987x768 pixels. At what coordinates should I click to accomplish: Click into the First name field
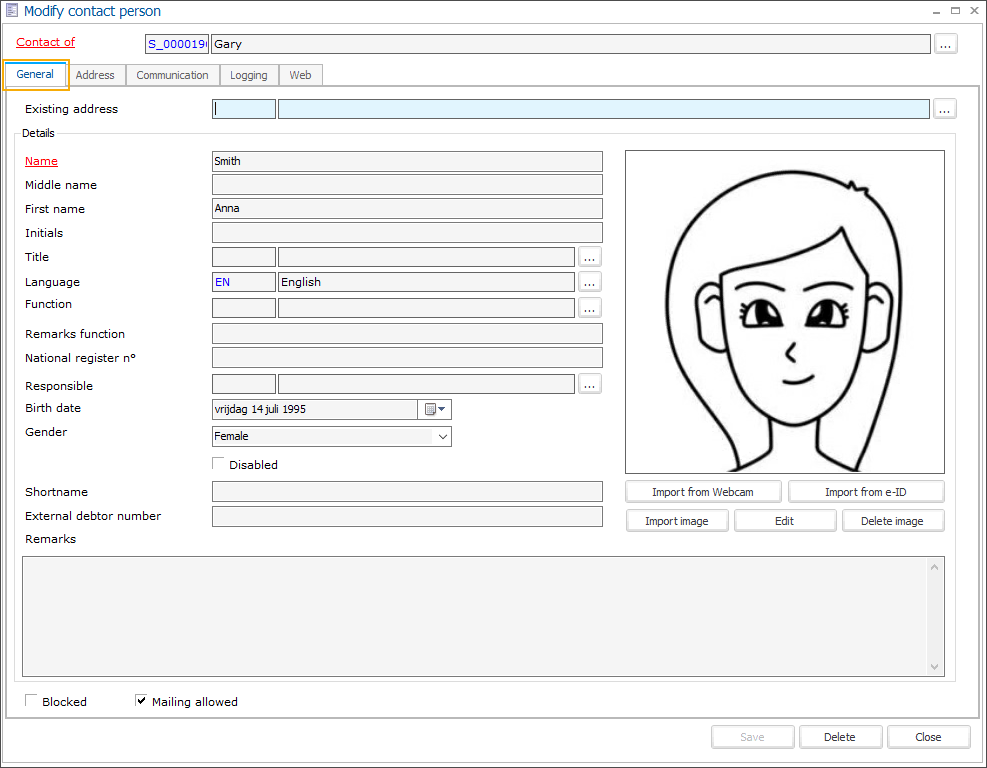click(x=407, y=209)
